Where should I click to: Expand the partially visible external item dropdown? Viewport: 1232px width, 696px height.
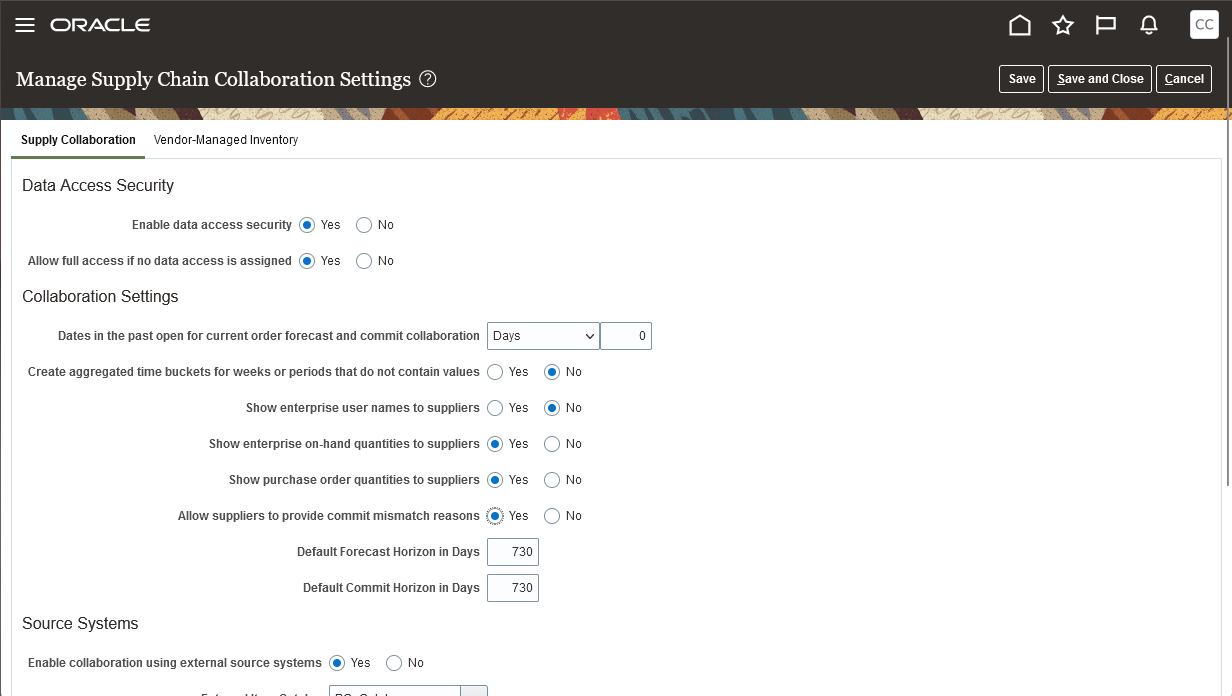tap(473, 691)
